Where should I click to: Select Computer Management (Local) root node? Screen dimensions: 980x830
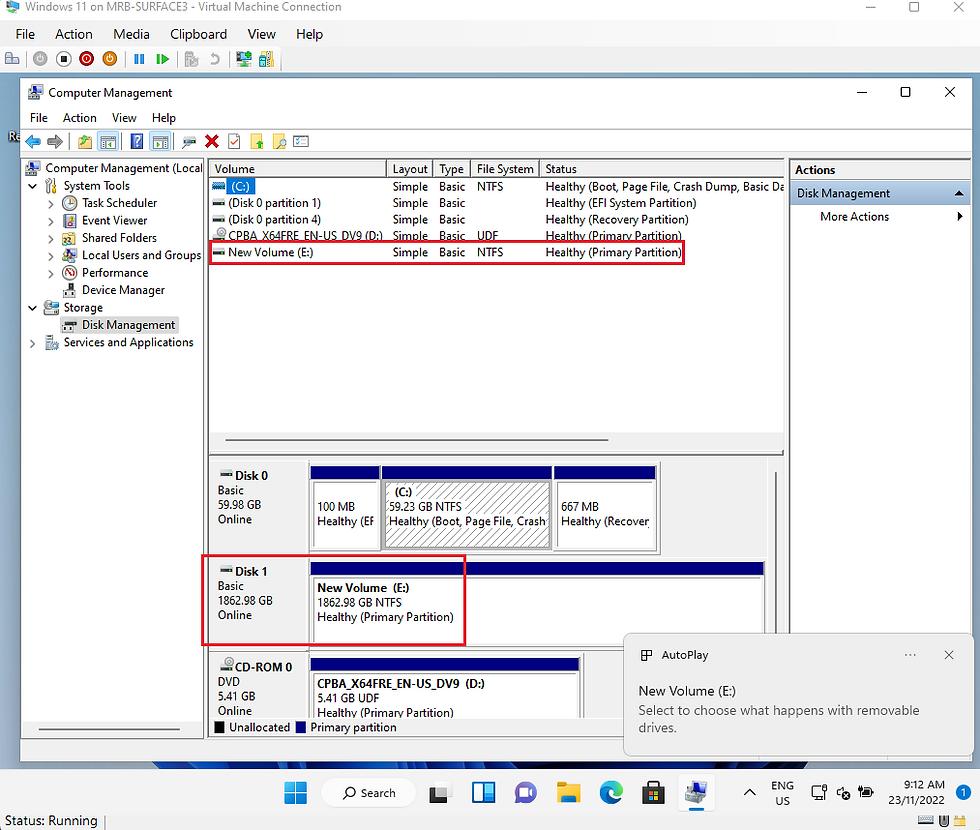pyautogui.click(x=123, y=168)
